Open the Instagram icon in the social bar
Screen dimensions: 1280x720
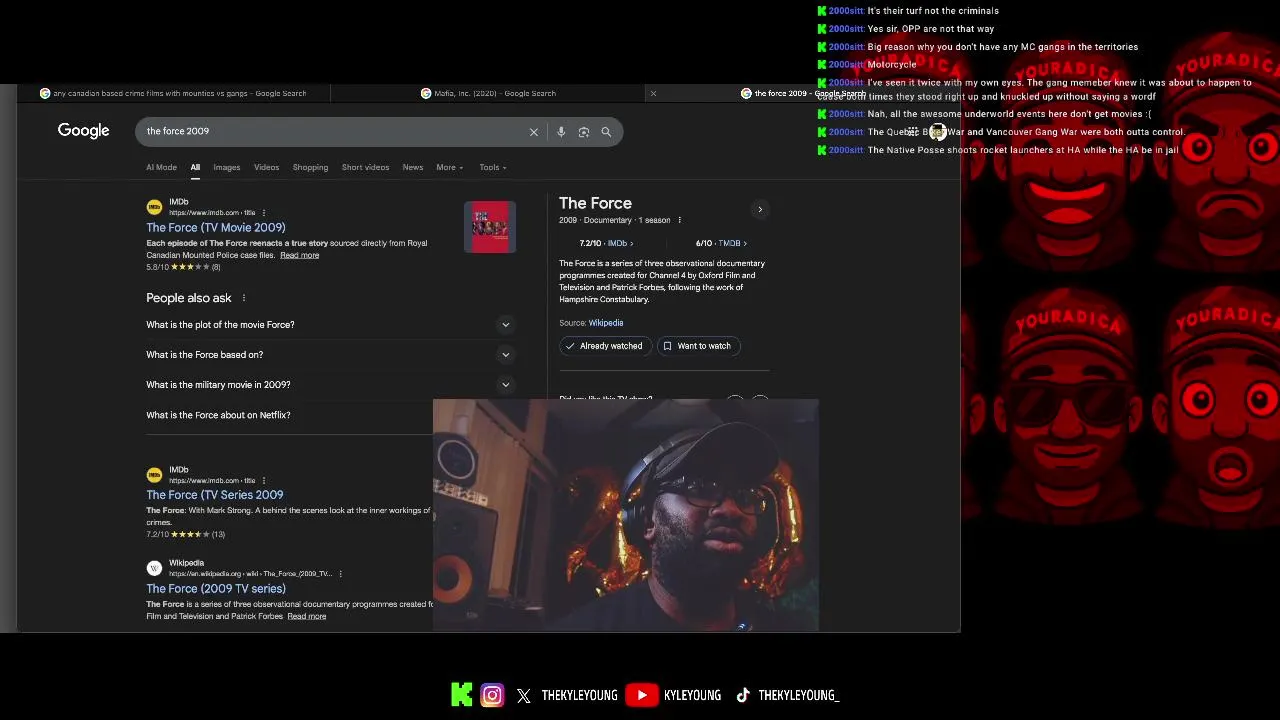tap(492, 695)
